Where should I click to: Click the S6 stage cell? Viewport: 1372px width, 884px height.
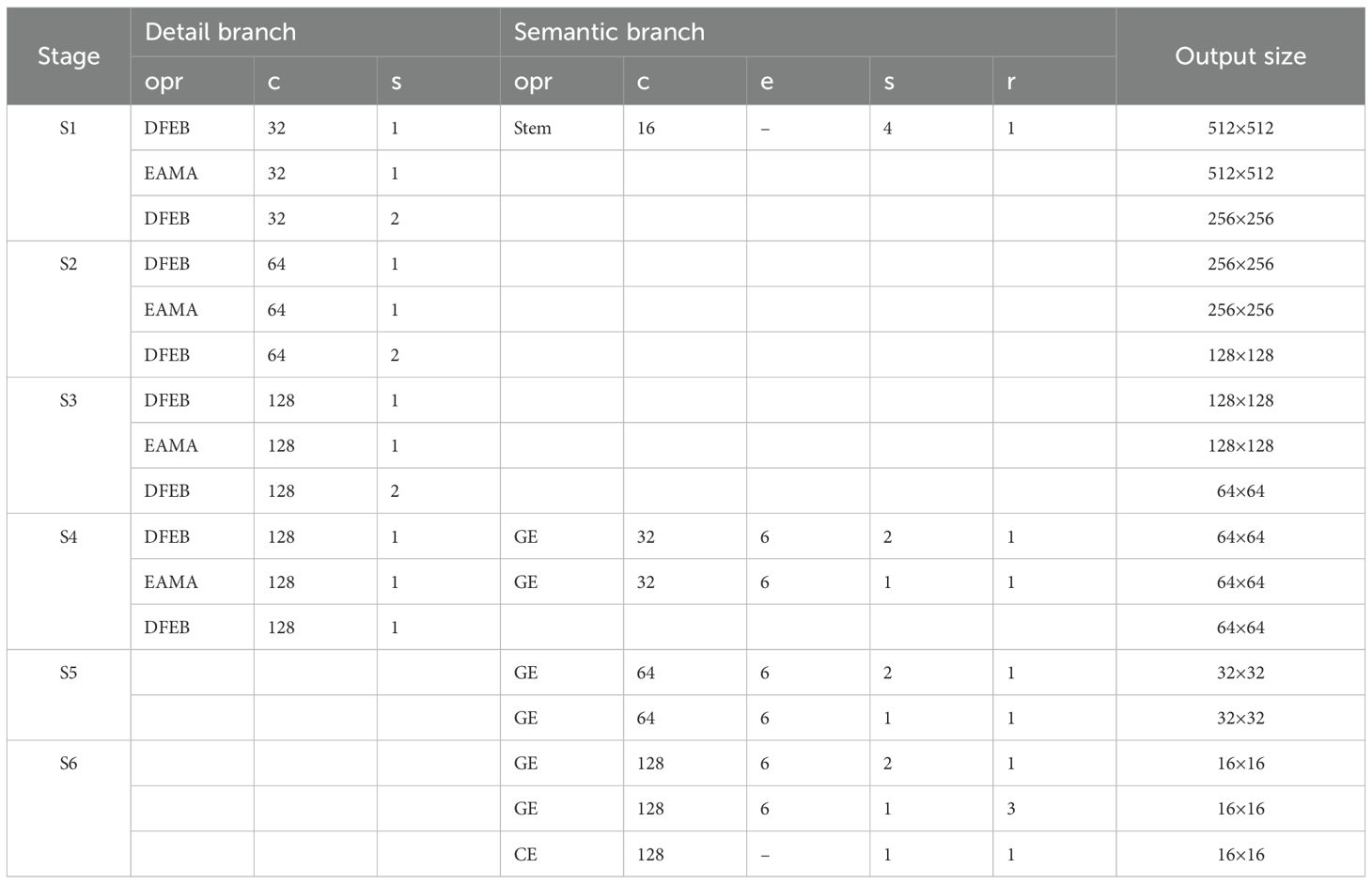69,809
